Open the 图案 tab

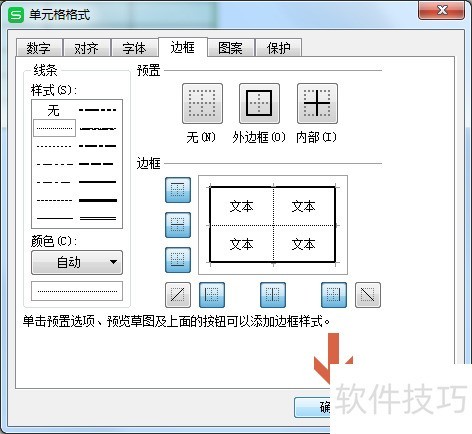pos(231,48)
